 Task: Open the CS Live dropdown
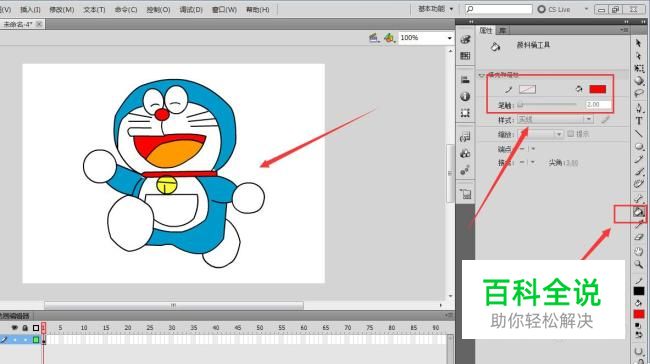coord(586,9)
